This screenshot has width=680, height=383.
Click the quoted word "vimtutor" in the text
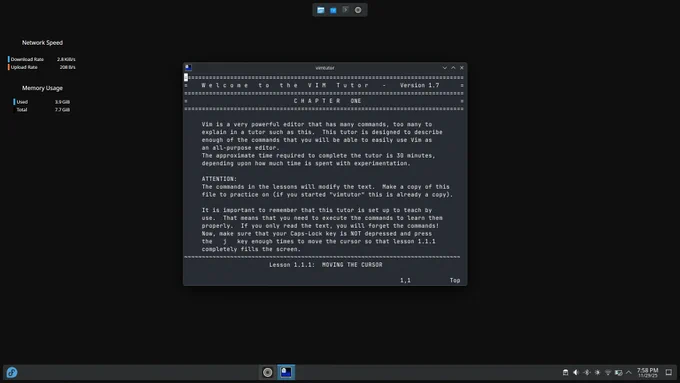pyautogui.click(x=347, y=194)
